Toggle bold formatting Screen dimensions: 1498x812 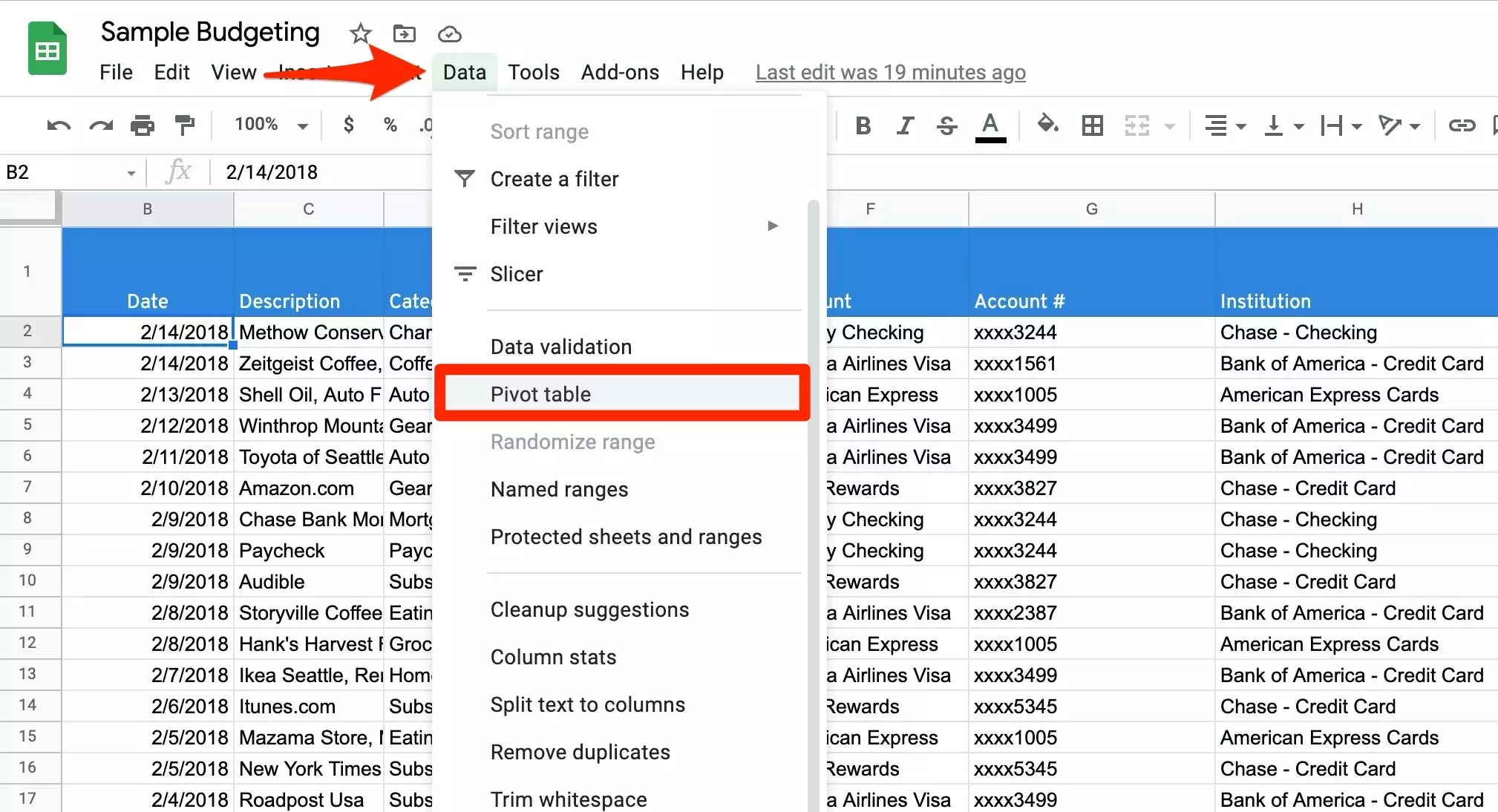pyautogui.click(x=863, y=125)
